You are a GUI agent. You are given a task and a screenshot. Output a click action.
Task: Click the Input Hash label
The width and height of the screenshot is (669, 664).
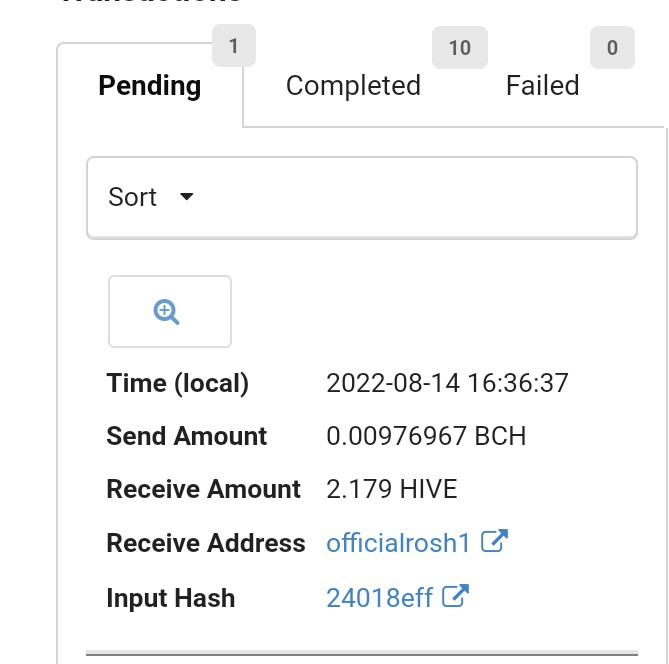171,597
